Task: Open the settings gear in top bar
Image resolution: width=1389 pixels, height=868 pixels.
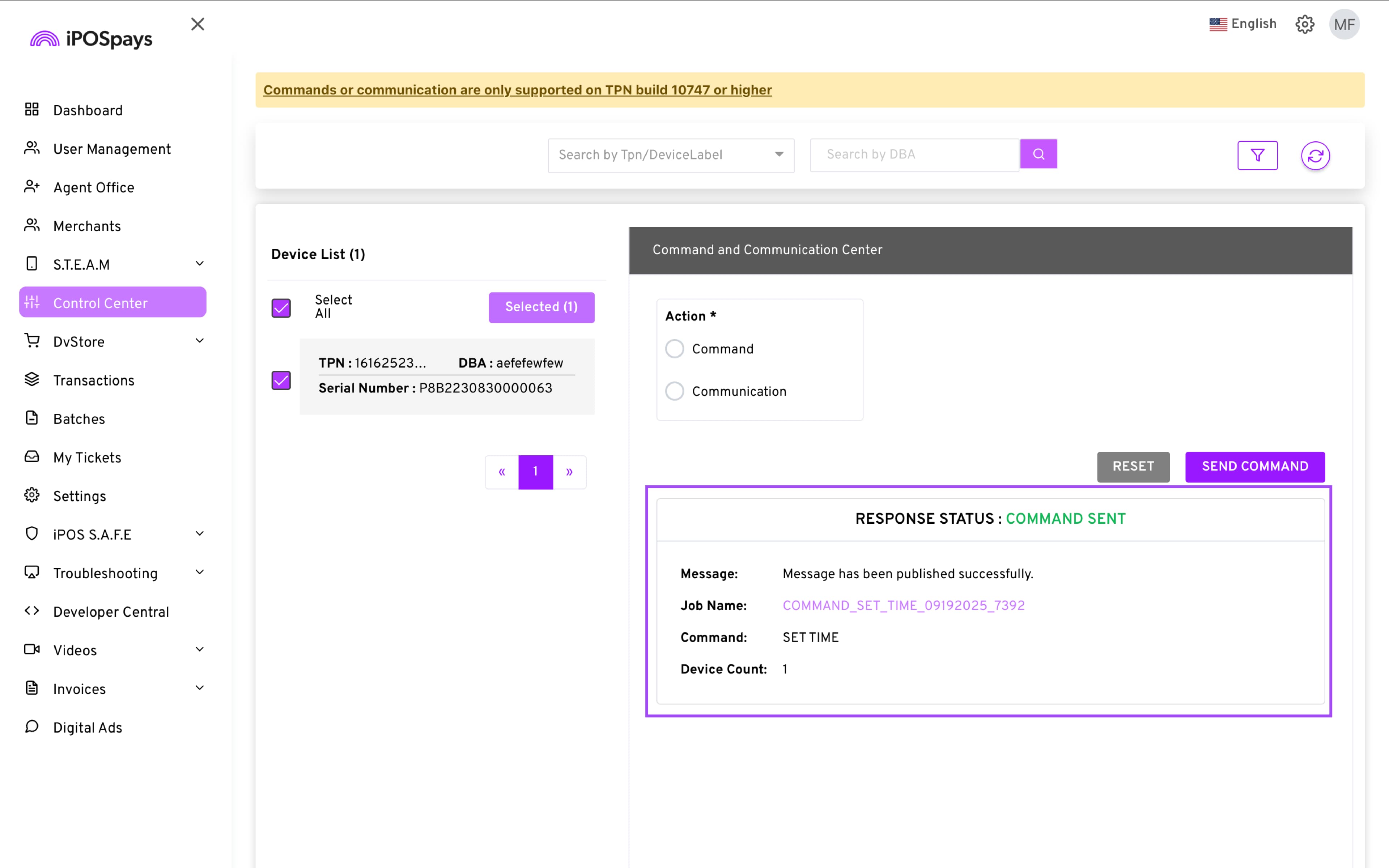Action: tap(1304, 24)
